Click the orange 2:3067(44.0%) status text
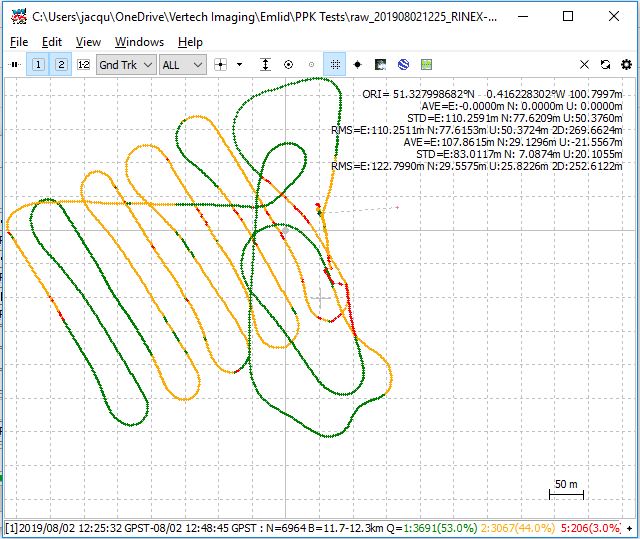This screenshot has width=640, height=539. click(518, 528)
